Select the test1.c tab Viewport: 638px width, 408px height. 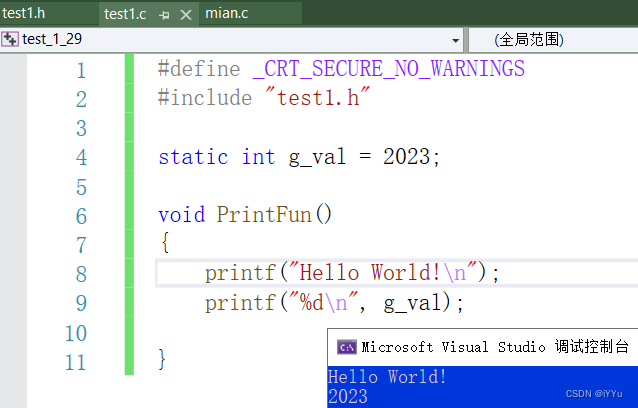(x=125, y=14)
